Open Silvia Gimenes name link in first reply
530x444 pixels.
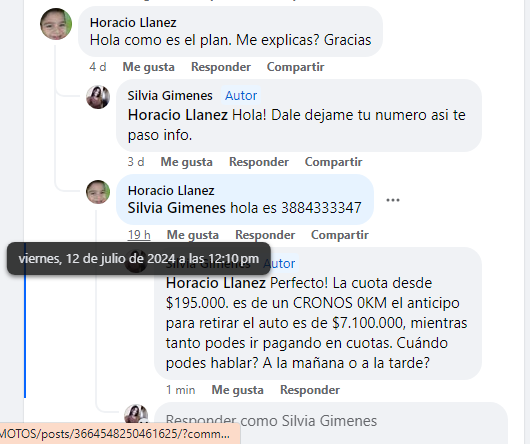pyautogui.click(x=170, y=96)
